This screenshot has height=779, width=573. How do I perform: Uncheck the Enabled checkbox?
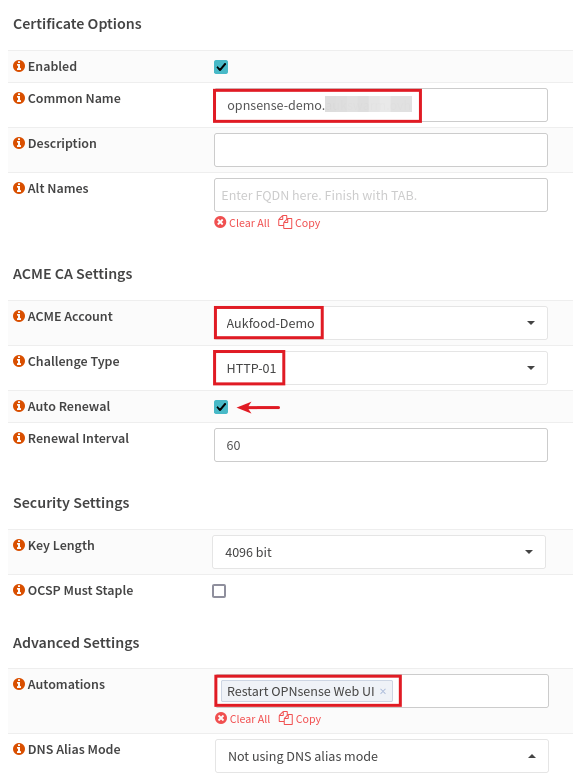pos(221,67)
